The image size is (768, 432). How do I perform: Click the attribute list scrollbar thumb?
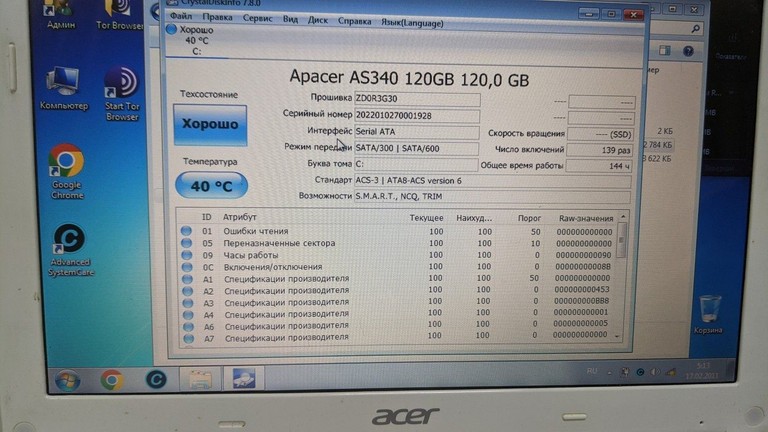tap(622, 240)
